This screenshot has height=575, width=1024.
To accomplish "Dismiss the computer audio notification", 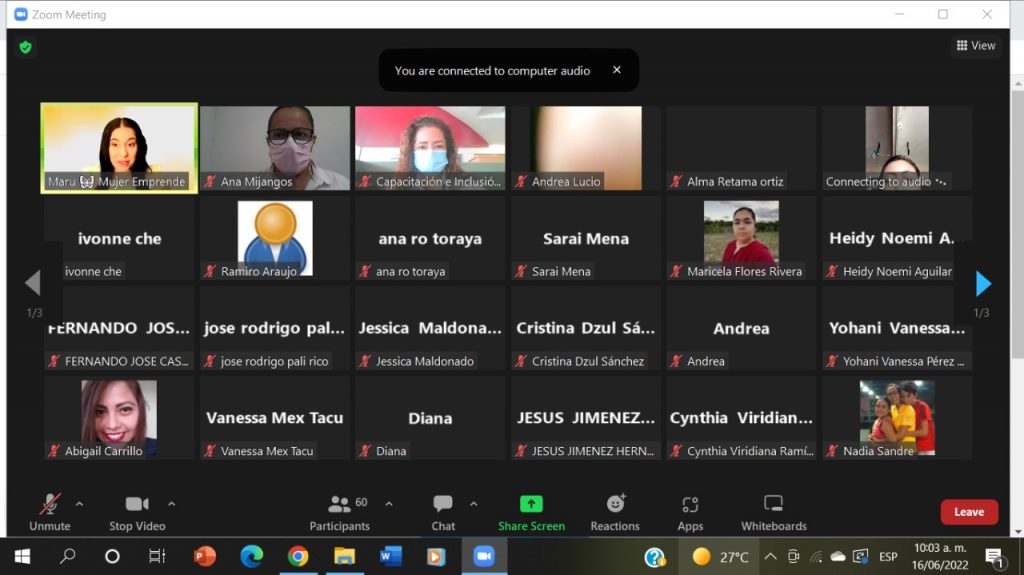I will point(616,70).
